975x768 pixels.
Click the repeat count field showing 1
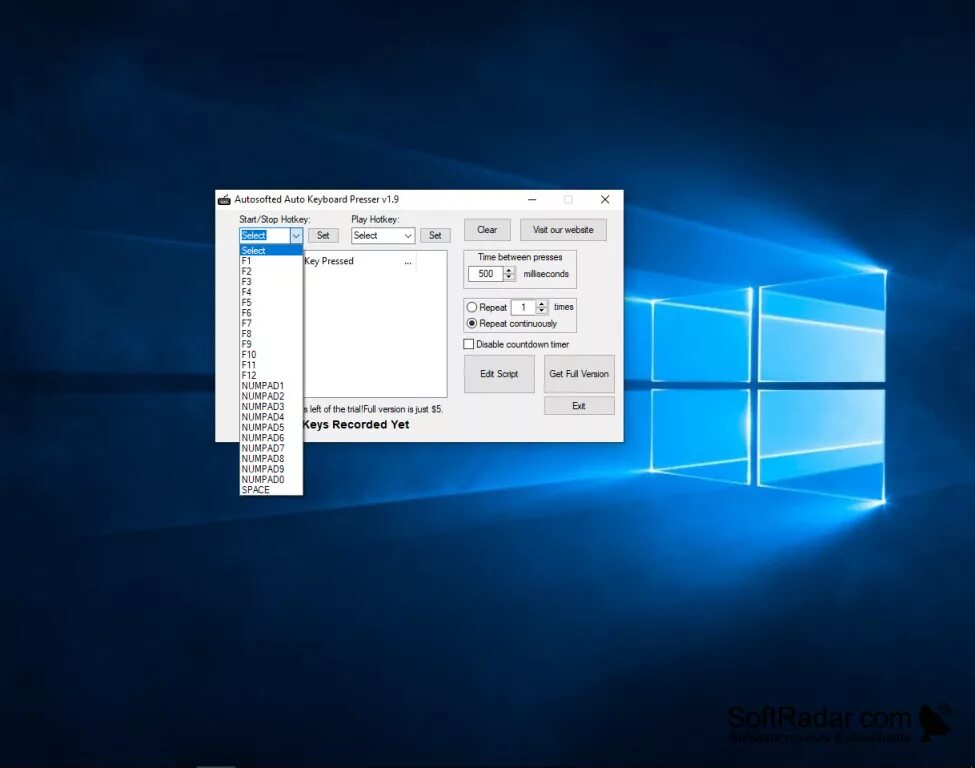click(x=524, y=307)
